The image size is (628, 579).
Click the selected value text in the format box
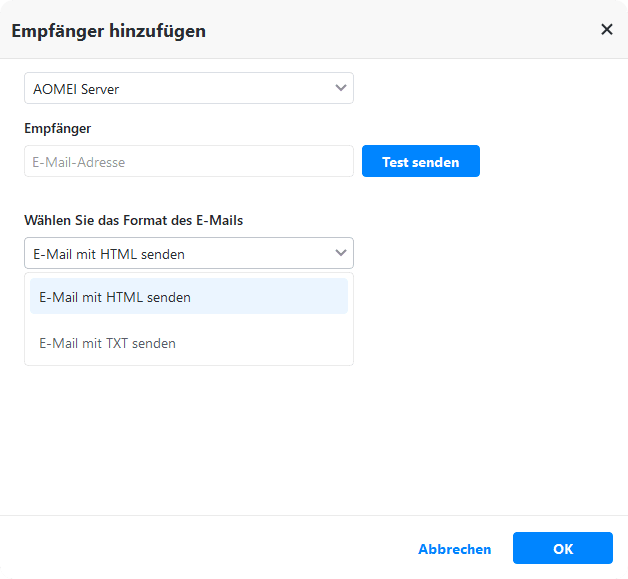109,254
